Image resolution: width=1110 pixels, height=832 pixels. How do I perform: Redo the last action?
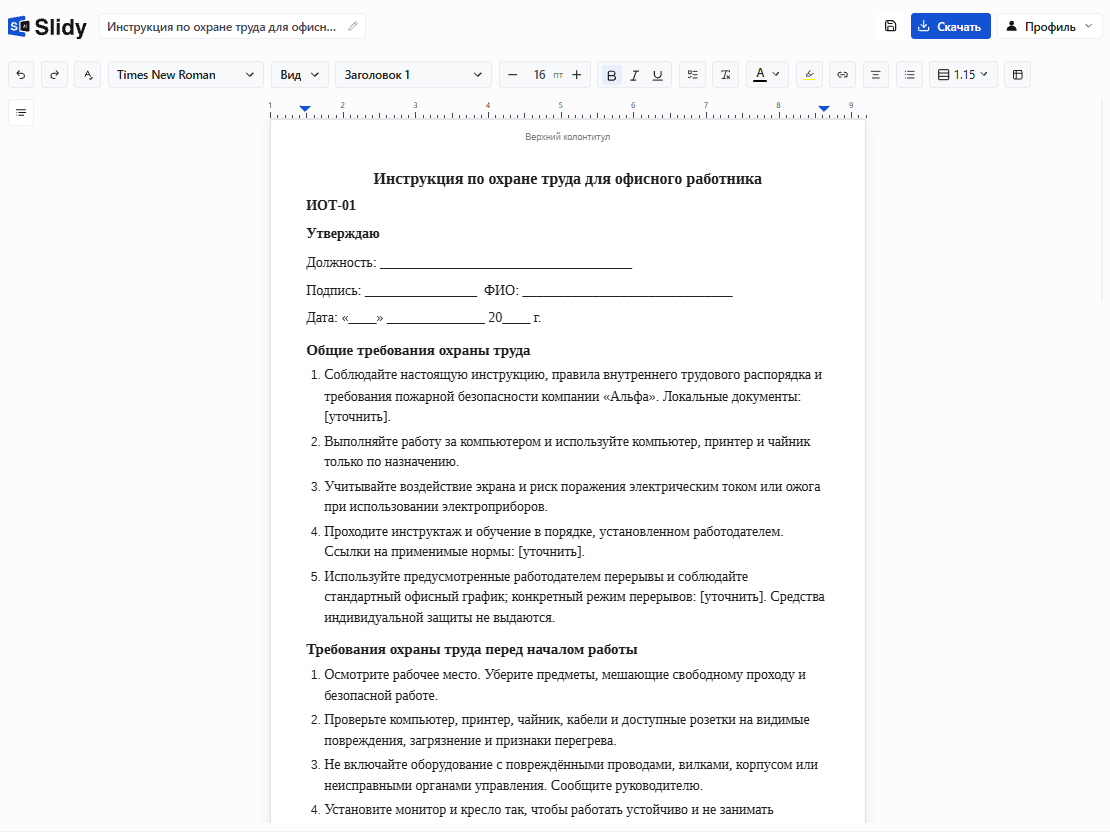[55, 74]
